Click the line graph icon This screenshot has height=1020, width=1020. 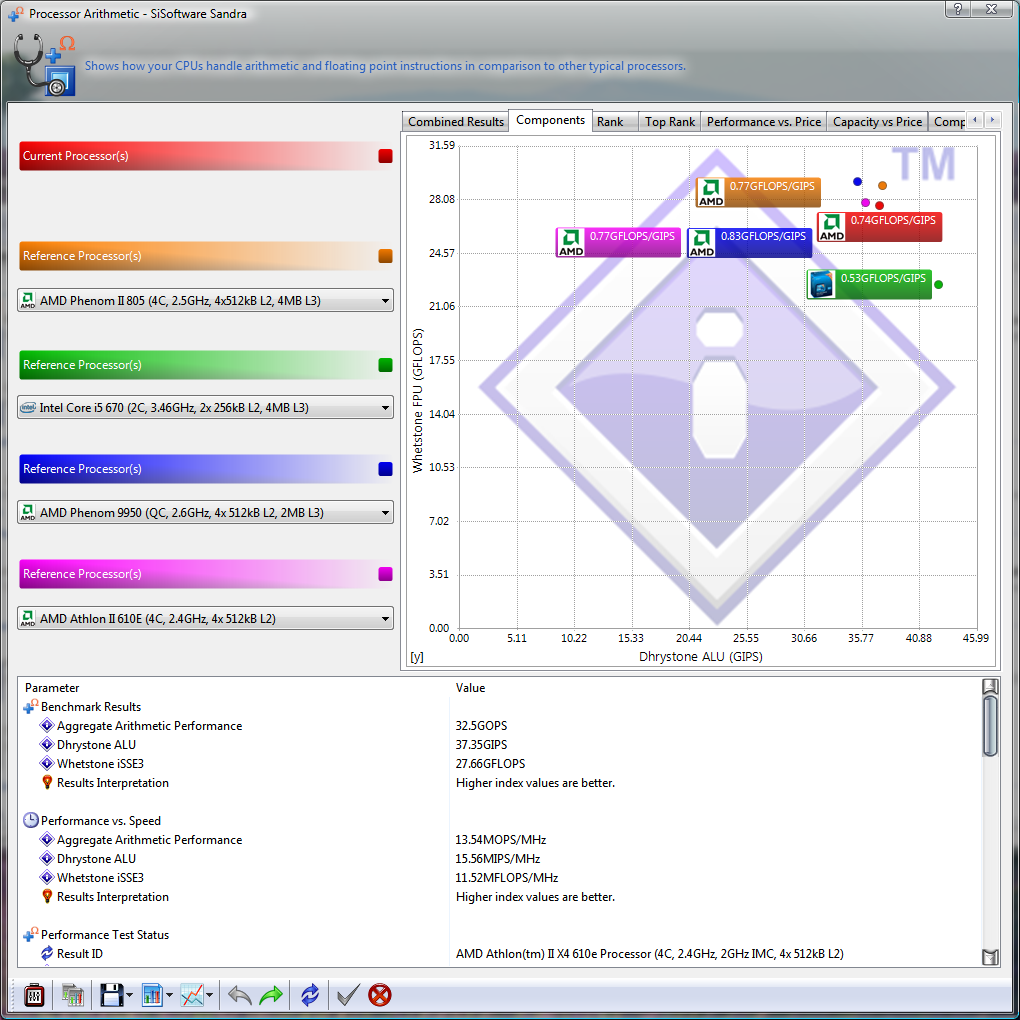tap(192, 995)
